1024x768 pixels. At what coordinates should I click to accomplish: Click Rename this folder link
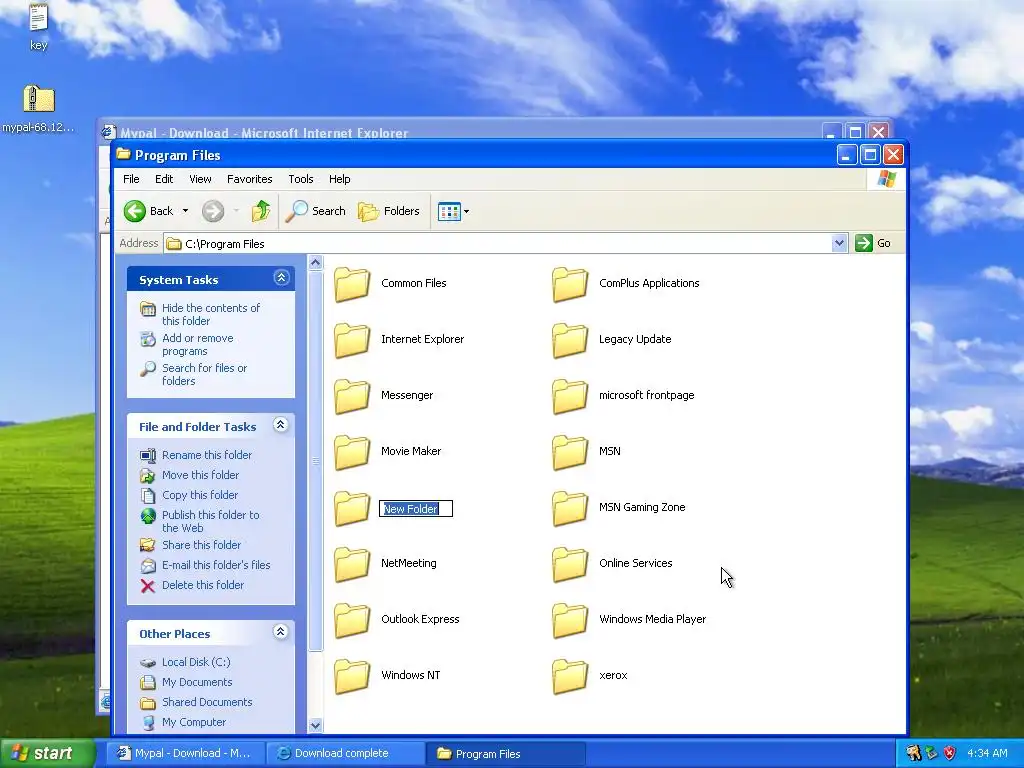point(206,455)
